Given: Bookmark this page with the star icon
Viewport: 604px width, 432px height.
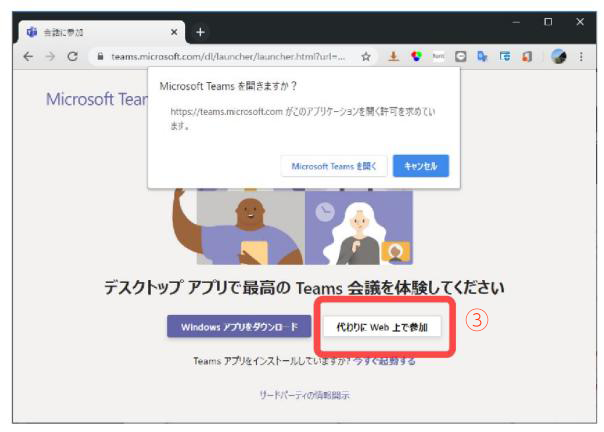Looking at the screenshot, I should [367, 57].
